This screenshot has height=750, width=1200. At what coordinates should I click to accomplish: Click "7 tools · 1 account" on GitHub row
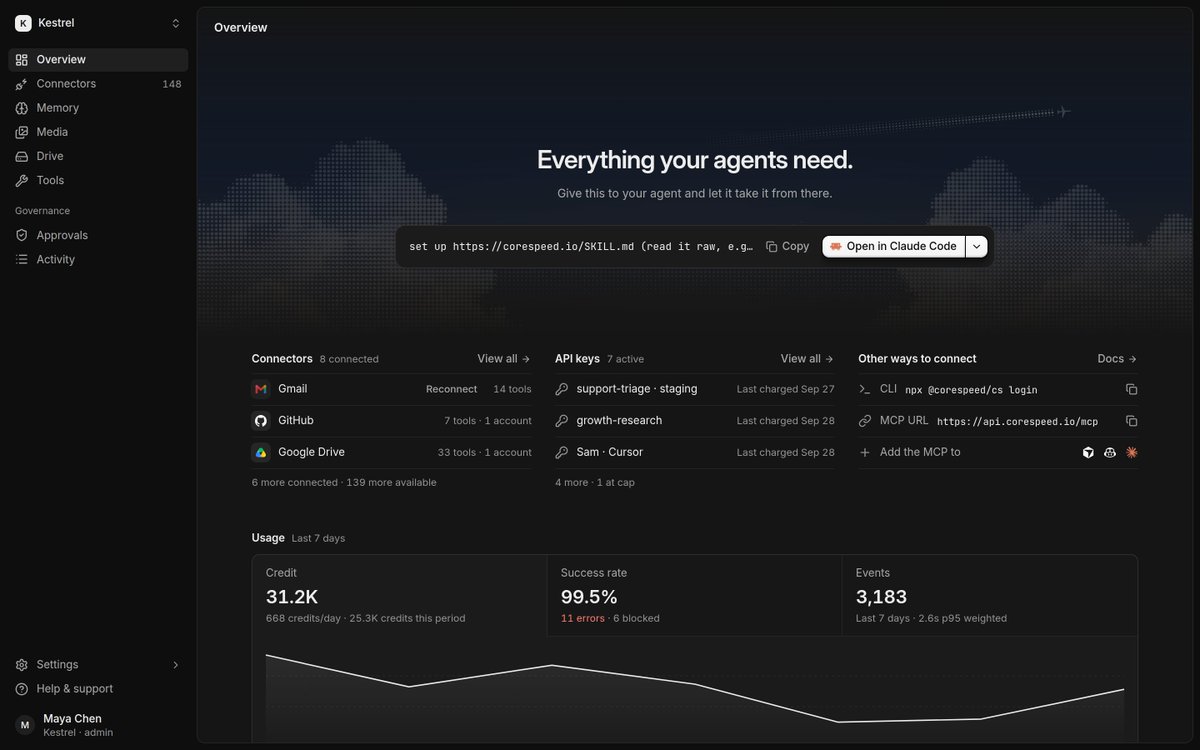tap(488, 421)
